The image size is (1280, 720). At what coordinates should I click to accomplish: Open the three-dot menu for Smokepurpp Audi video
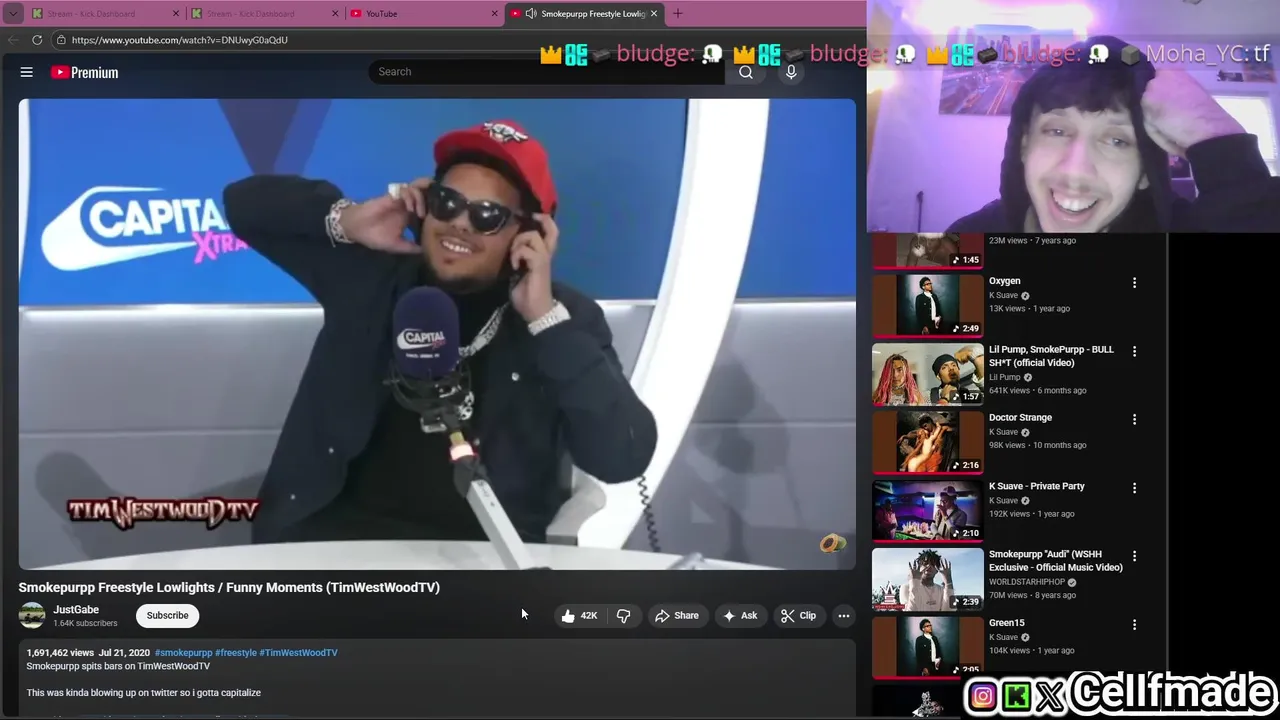(1134, 557)
